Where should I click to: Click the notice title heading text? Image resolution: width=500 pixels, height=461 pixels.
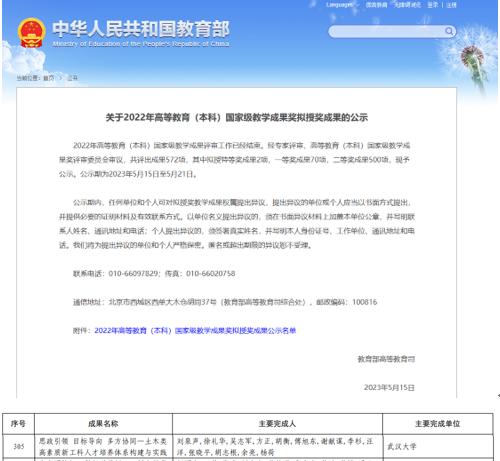237,117
